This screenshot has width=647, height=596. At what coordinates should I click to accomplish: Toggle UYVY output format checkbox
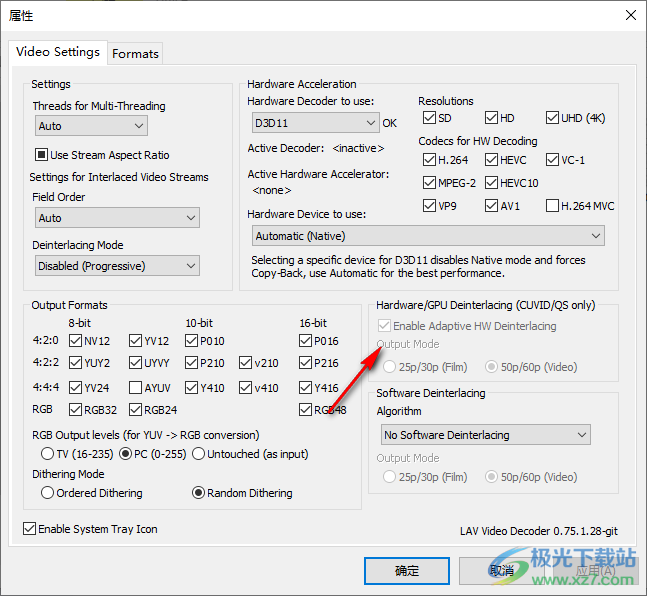135,363
